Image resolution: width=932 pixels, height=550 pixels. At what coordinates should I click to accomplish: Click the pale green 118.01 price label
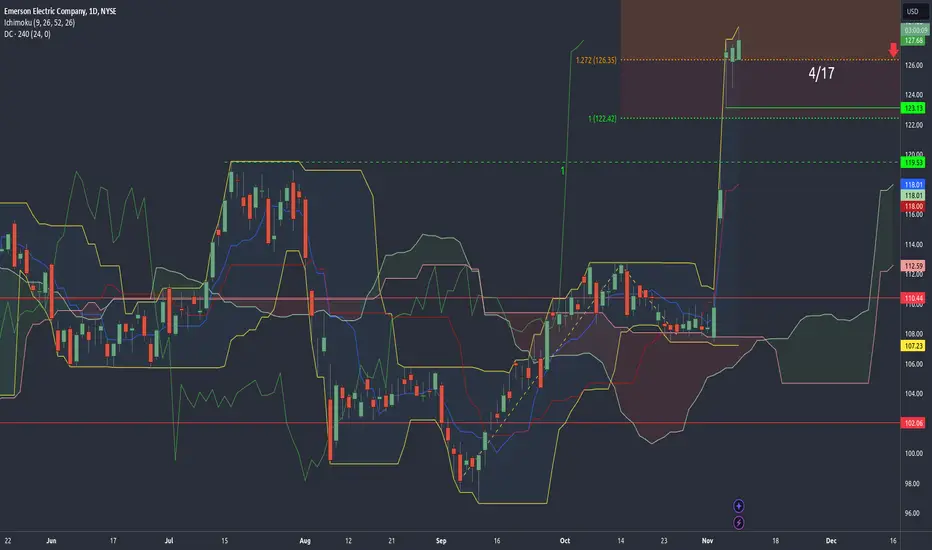[913, 195]
